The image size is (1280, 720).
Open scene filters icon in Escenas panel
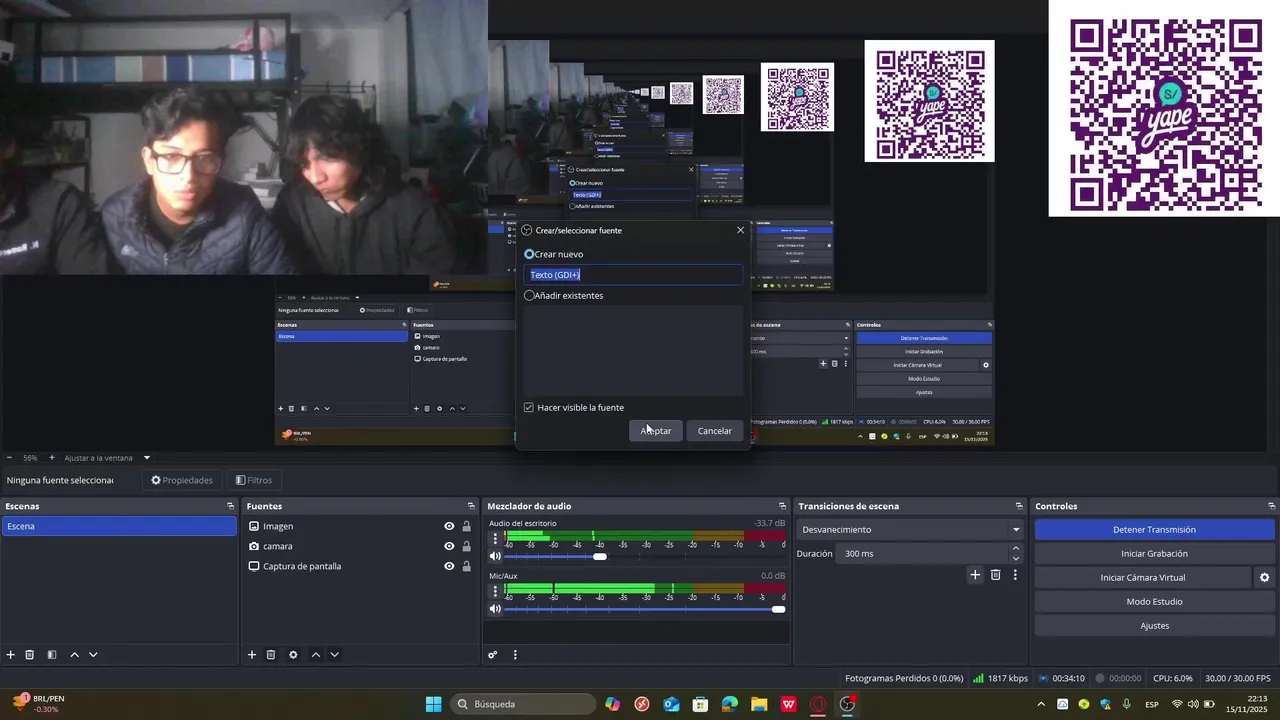pos(52,655)
